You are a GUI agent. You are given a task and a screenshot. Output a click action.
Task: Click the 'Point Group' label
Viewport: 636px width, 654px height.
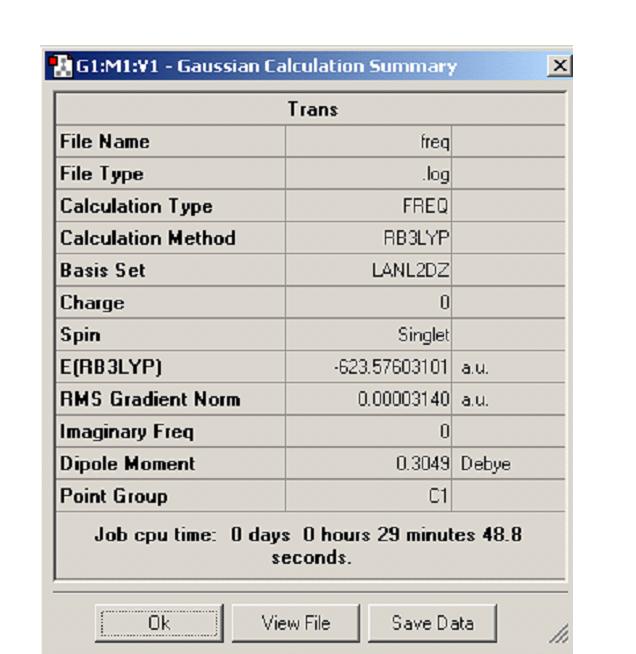114,496
